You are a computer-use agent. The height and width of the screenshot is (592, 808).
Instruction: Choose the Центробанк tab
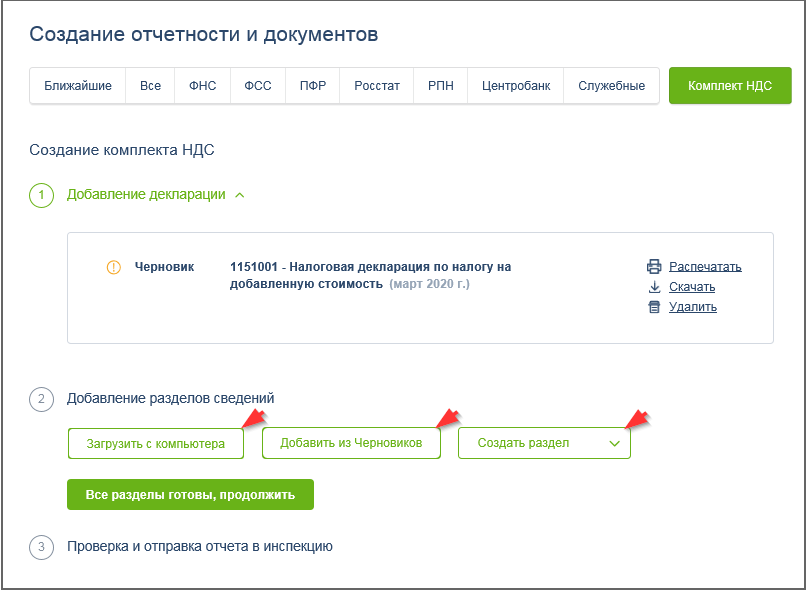(x=516, y=86)
